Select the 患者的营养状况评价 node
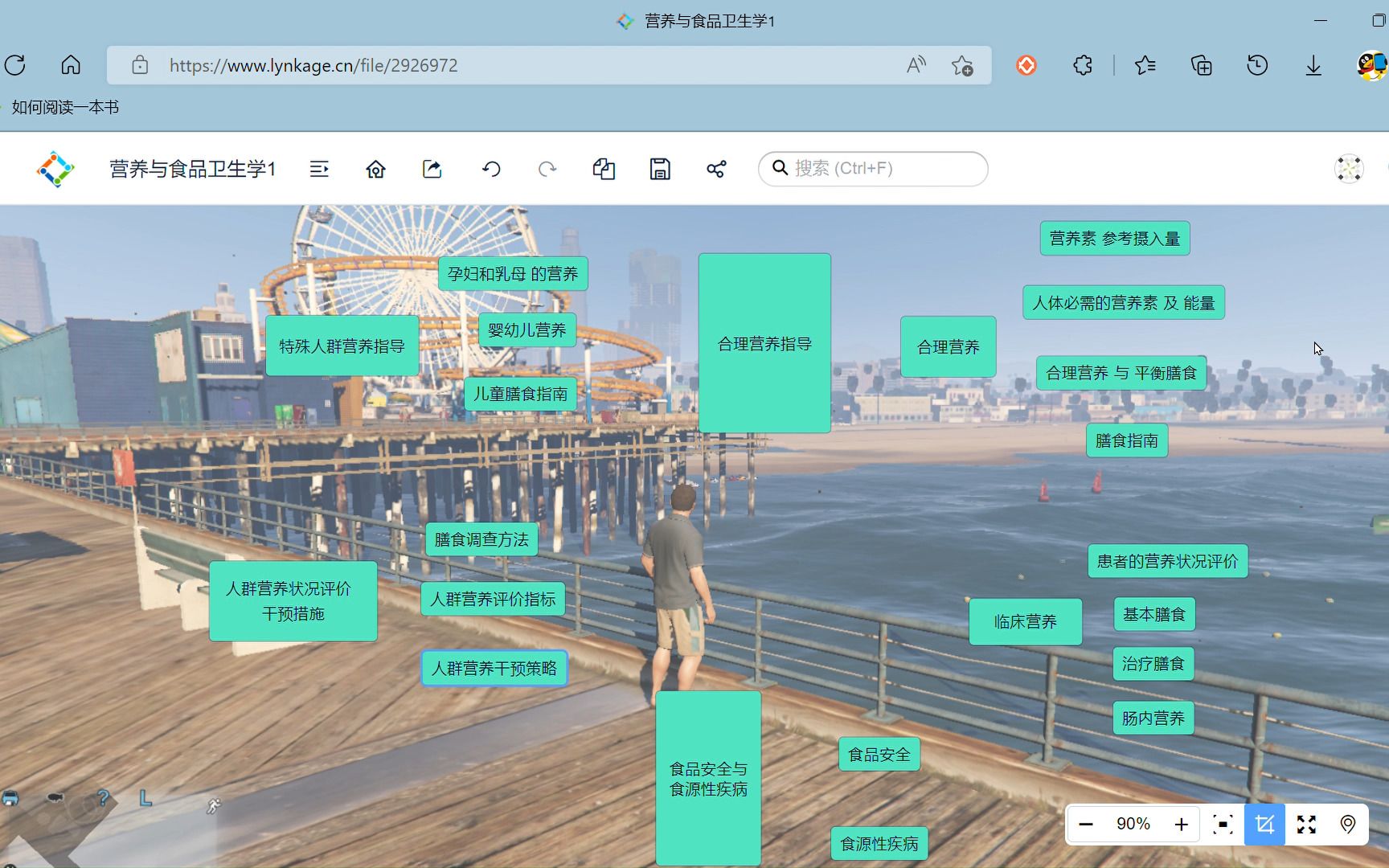This screenshot has width=1389, height=868. (x=1168, y=561)
